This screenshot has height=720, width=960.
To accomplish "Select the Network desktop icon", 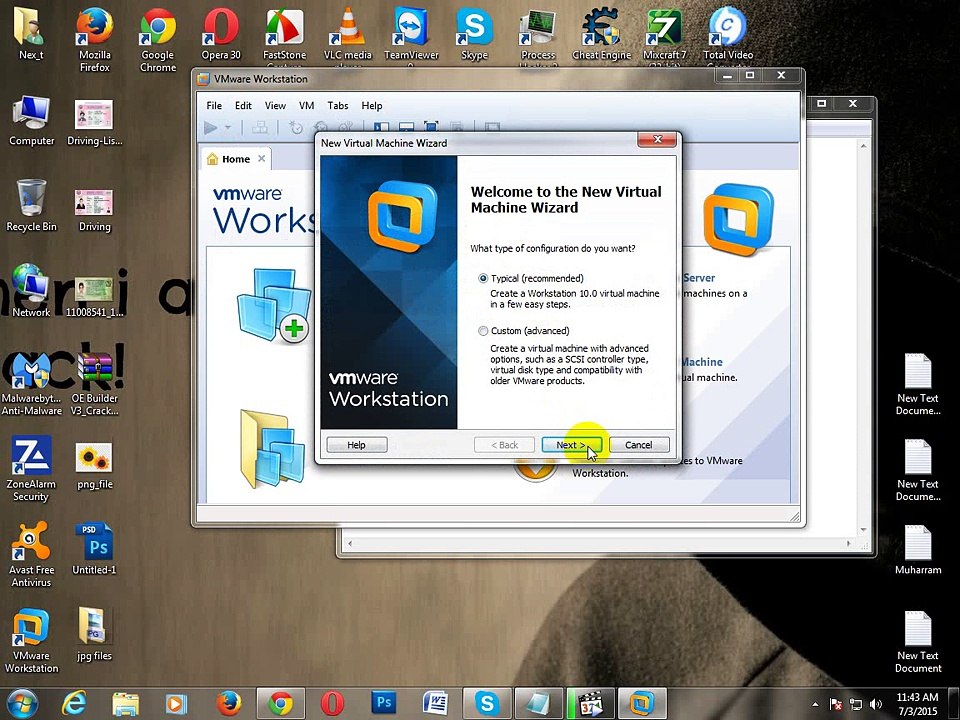I will point(31,291).
